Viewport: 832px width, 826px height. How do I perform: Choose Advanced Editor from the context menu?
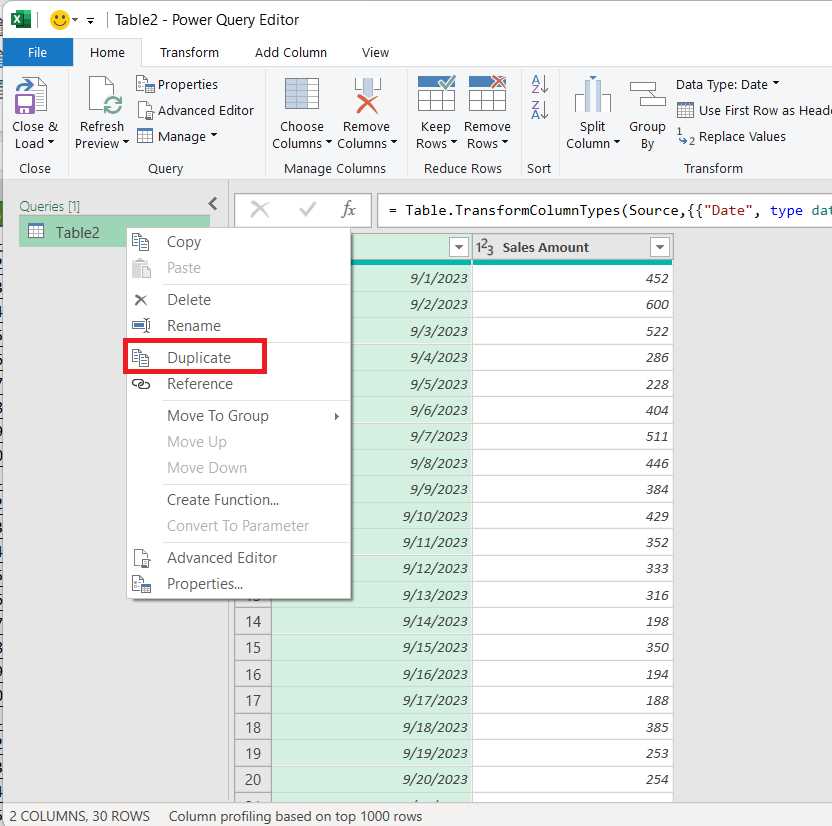pyautogui.click(x=238, y=558)
